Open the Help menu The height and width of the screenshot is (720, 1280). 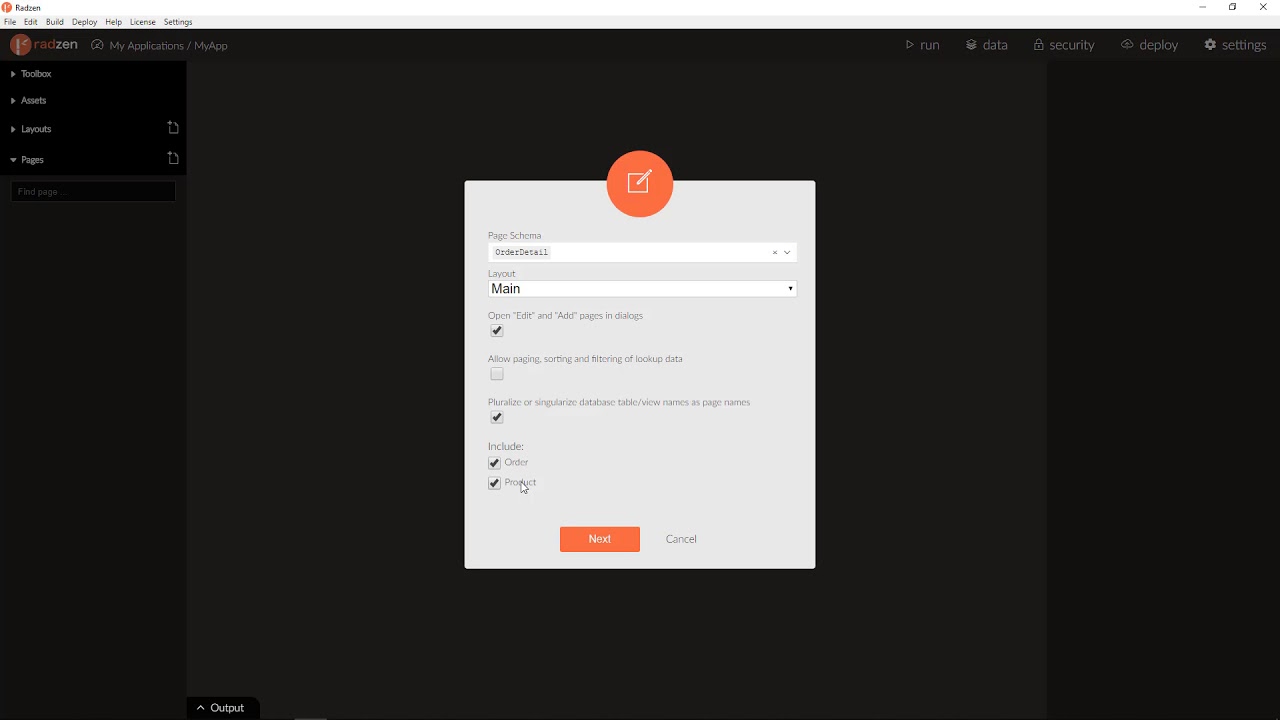114,22
